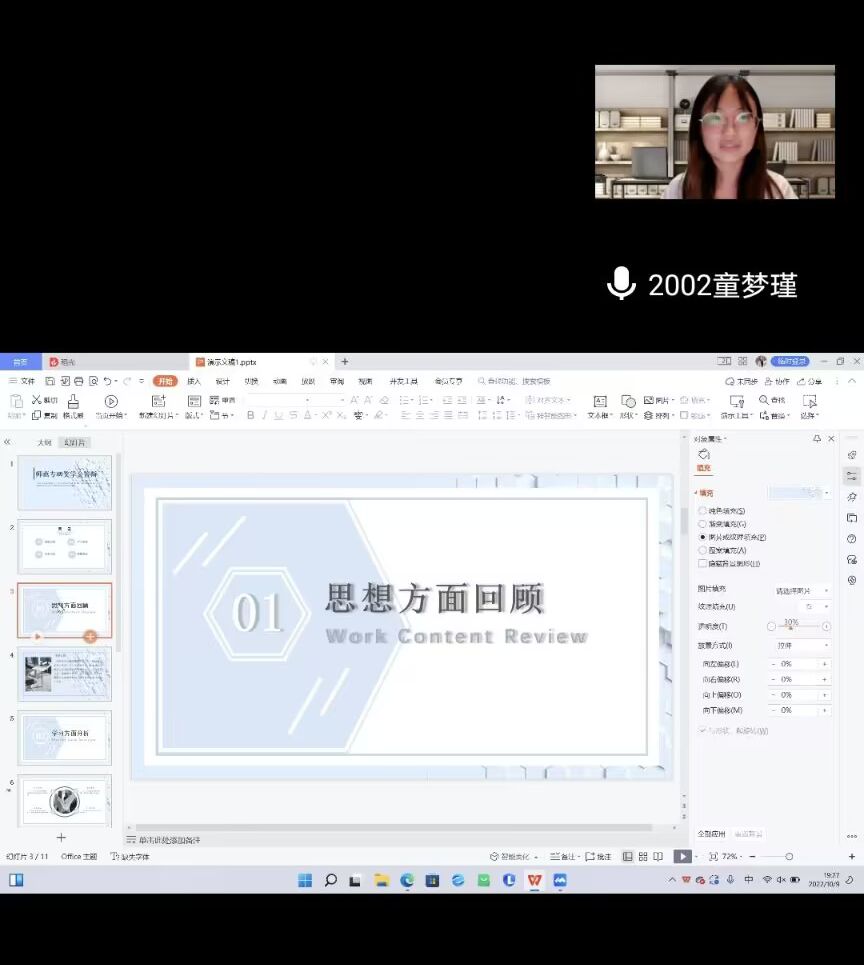864x965 pixels.
Task: Insert a text box from ribbon
Action: click(600, 402)
